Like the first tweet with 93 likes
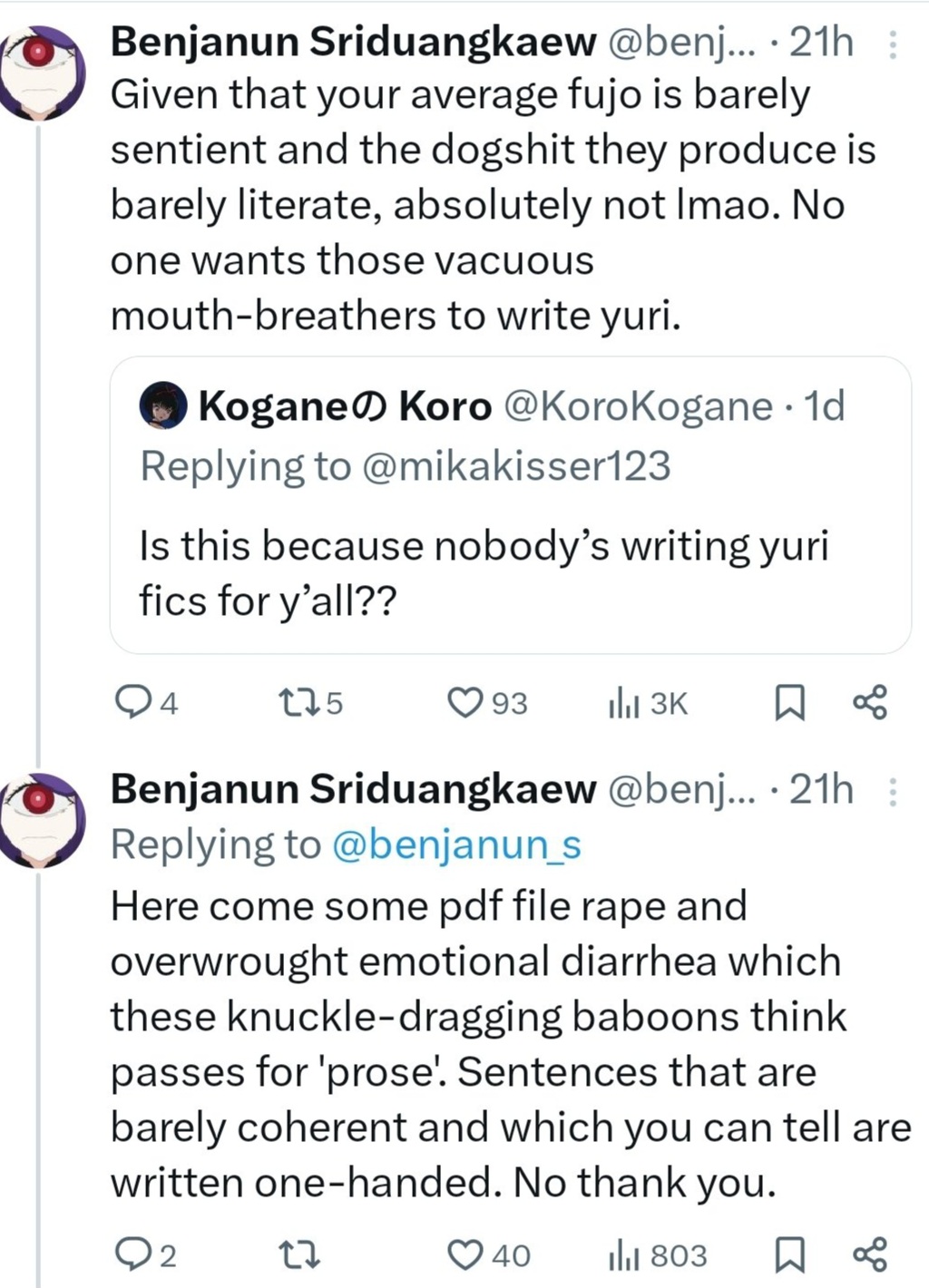The width and height of the screenshot is (929, 1288). [466, 702]
